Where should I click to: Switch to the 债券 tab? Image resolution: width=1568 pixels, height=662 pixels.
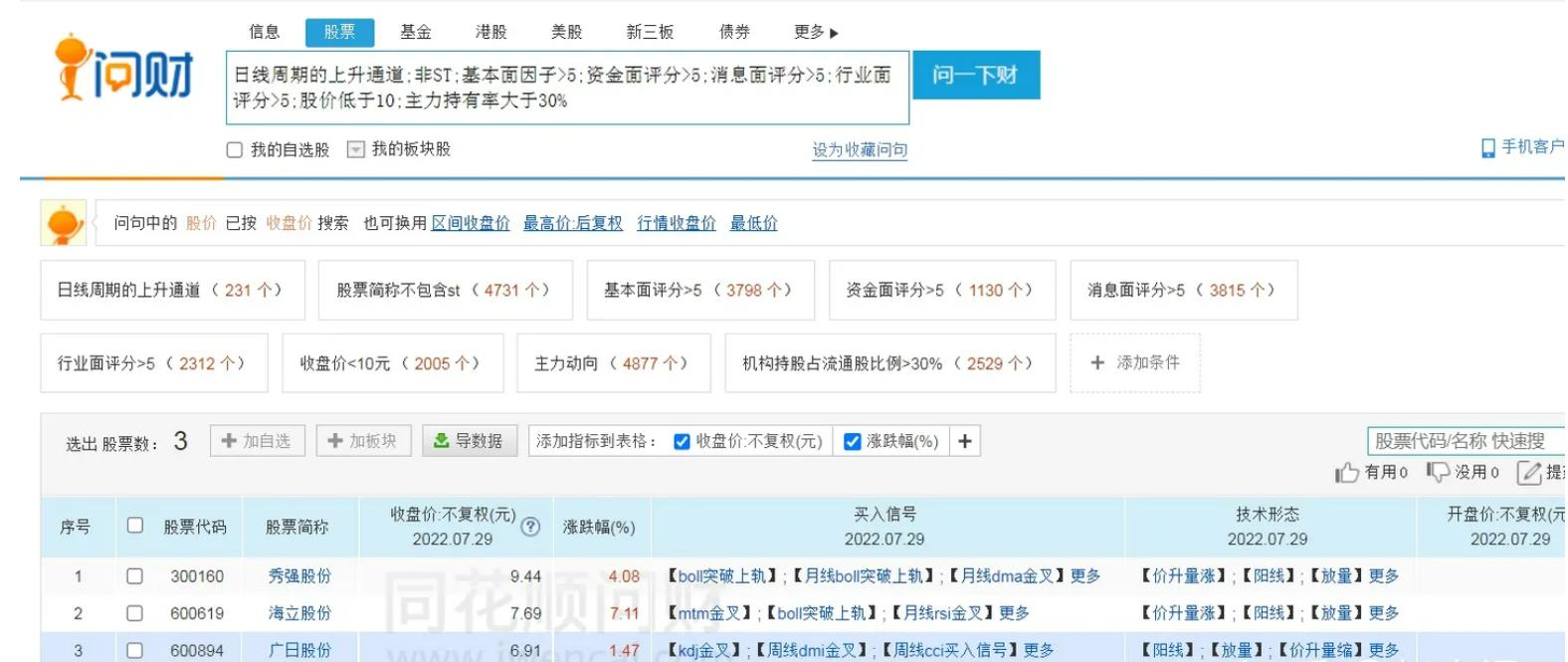[x=735, y=32]
